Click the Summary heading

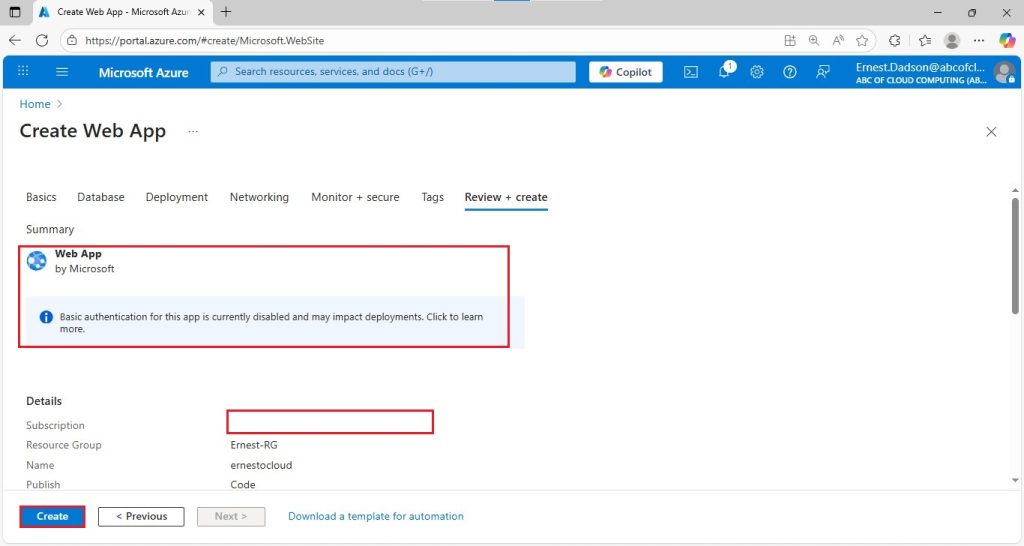(50, 230)
